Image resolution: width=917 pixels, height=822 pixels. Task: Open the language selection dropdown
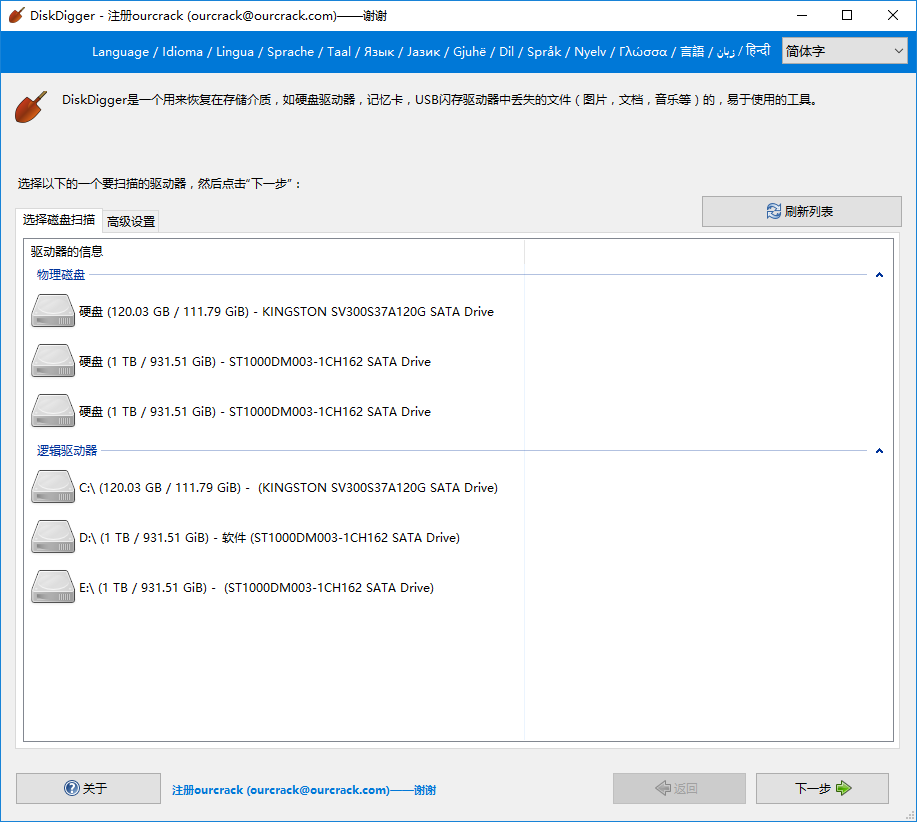[x=844, y=51]
